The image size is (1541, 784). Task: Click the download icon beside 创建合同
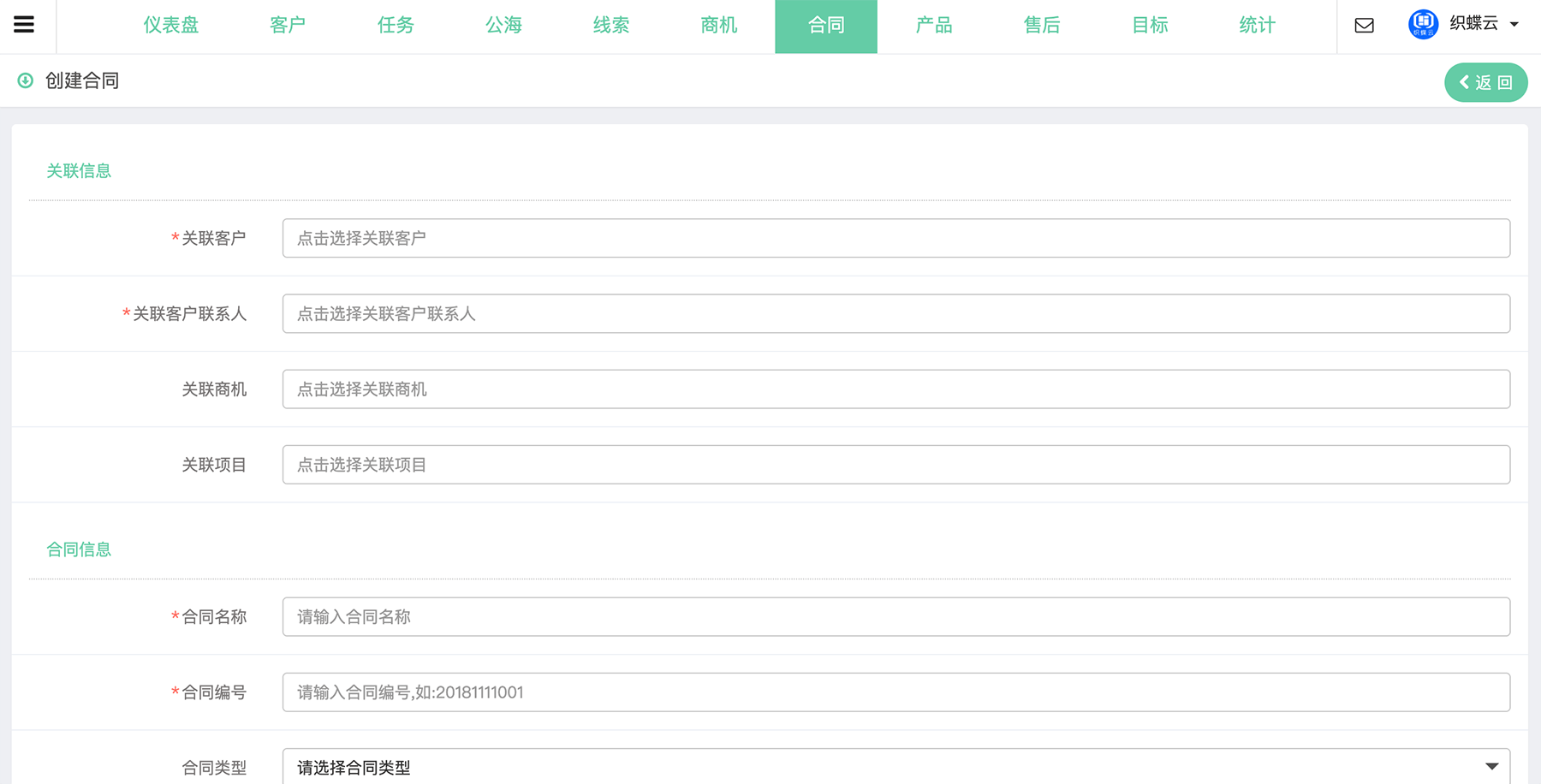tap(26, 80)
